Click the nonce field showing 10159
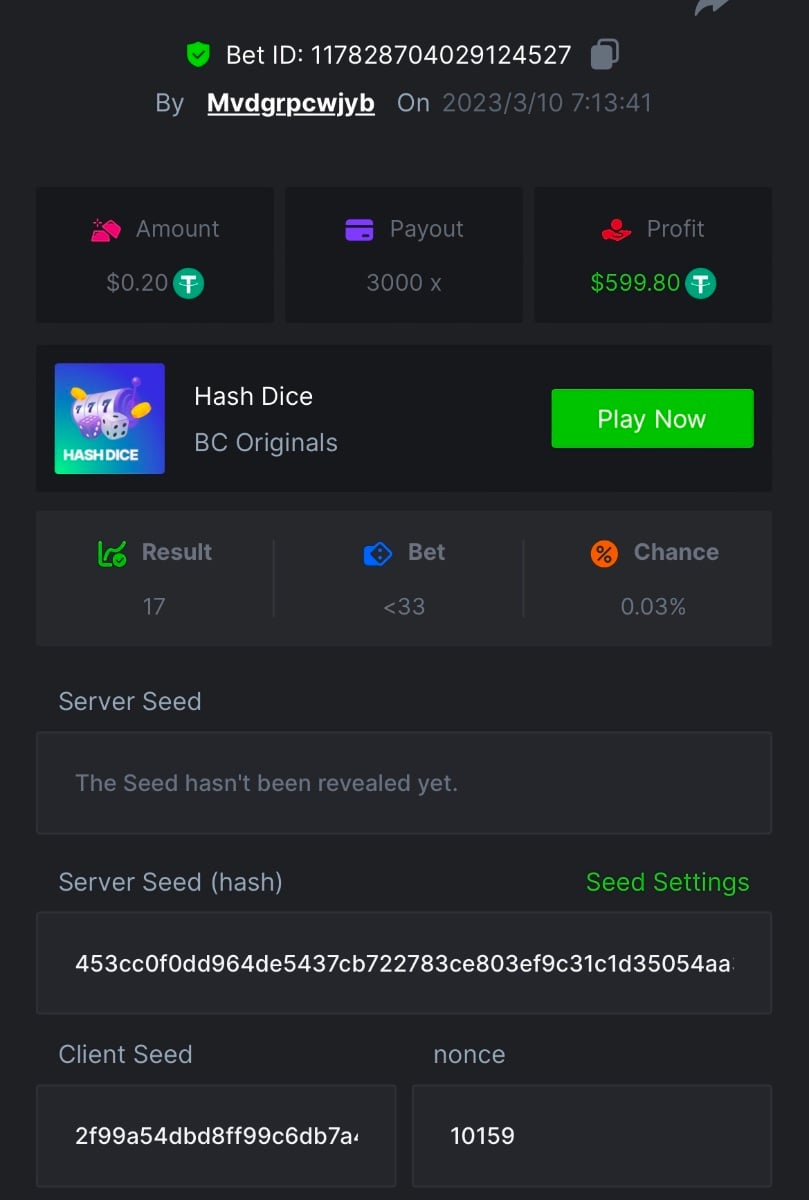This screenshot has width=809, height=1200. (x=591, y=1135)
